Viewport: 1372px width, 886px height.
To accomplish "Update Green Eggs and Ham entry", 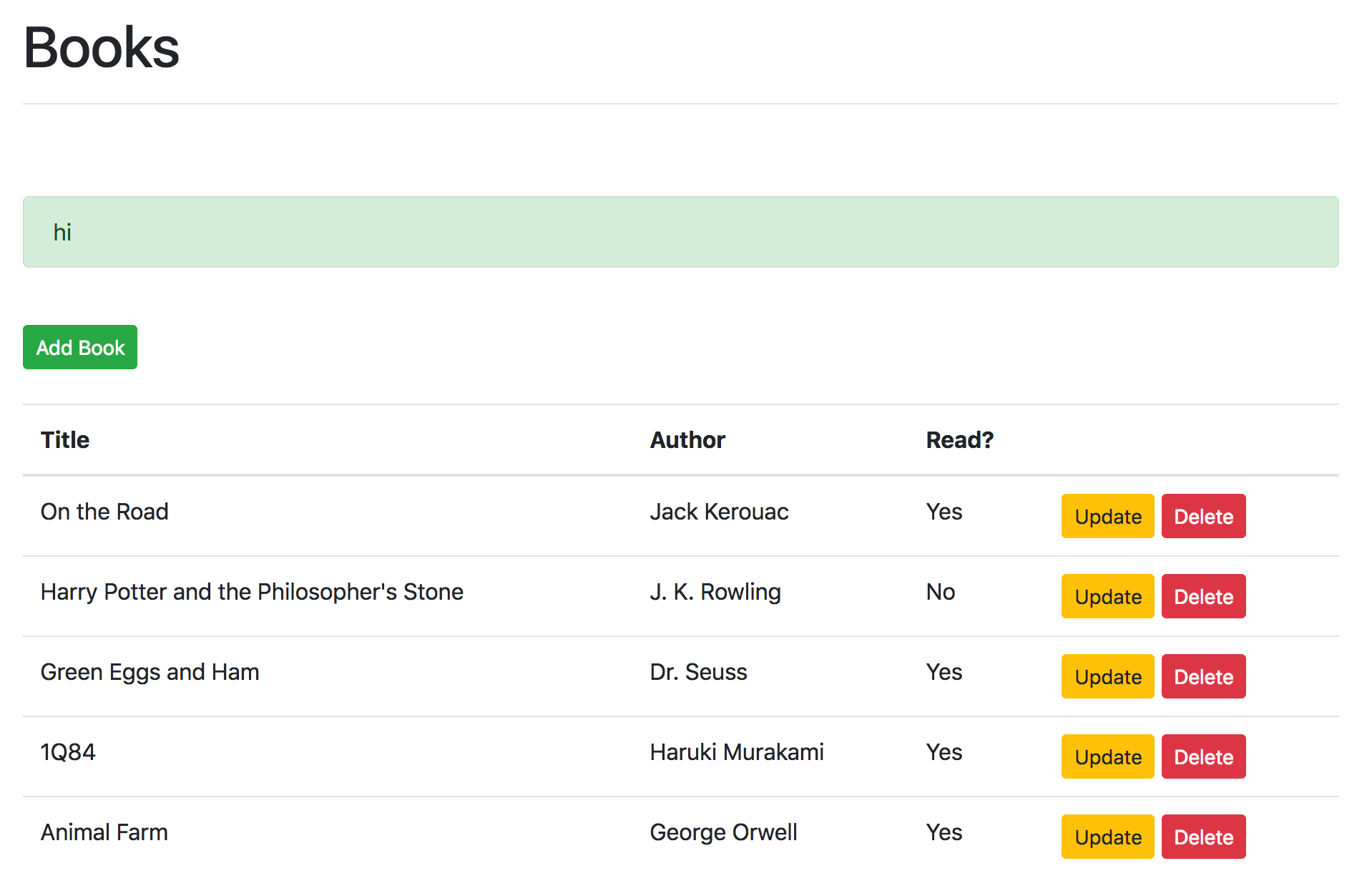I will coord(1107,676).
